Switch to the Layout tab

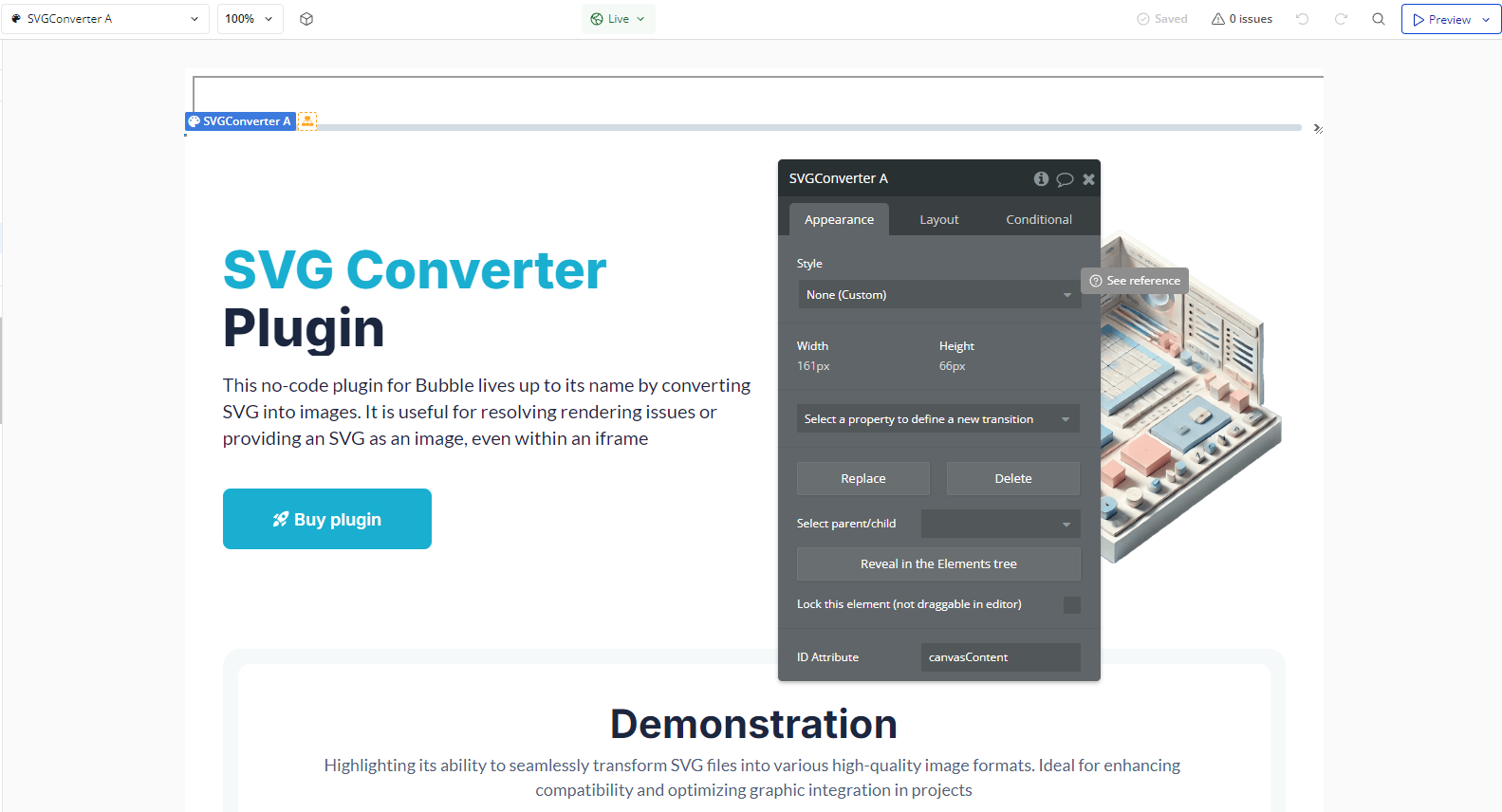(938, 219)
